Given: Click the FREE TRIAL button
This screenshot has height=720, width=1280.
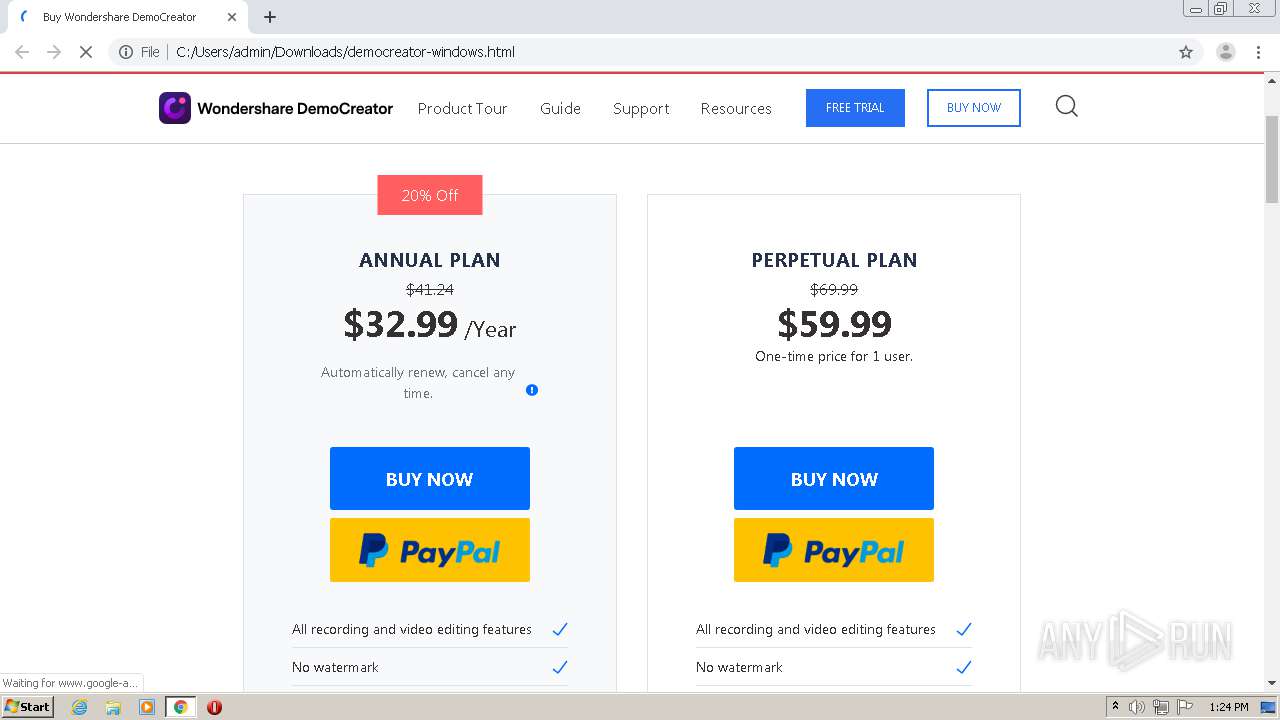Looking at the screenshot, I should click(x=855, y=108).
